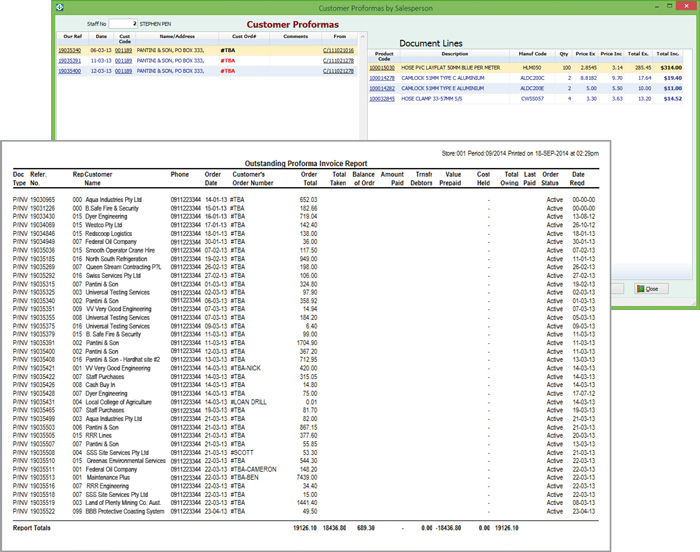The width and height of the screenshot is (700, 552).
Task: Open proforma reference 19035391
Action: (x=70, y=61)
